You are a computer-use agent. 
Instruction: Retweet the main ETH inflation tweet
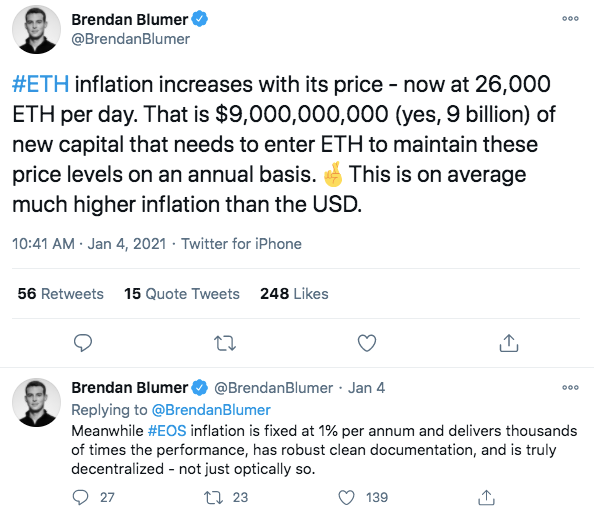[225, 343]
